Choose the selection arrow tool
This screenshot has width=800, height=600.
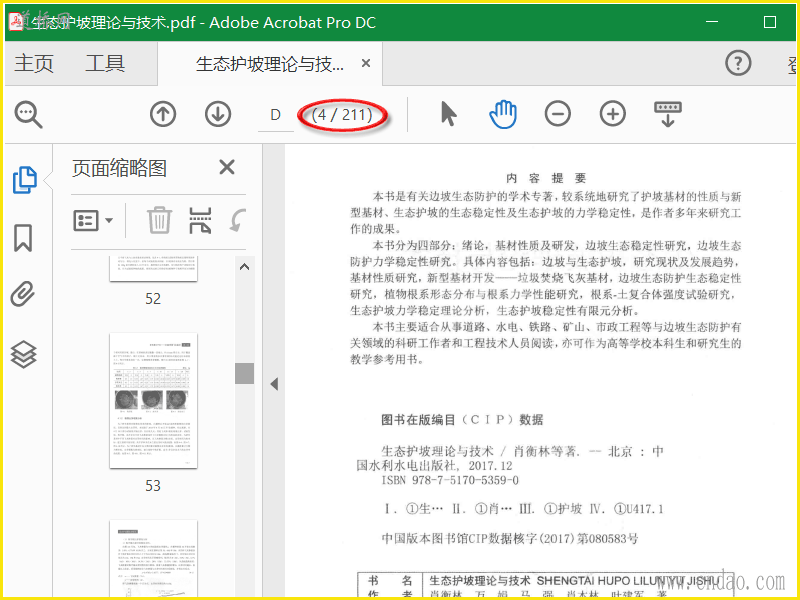pos(448,113)
